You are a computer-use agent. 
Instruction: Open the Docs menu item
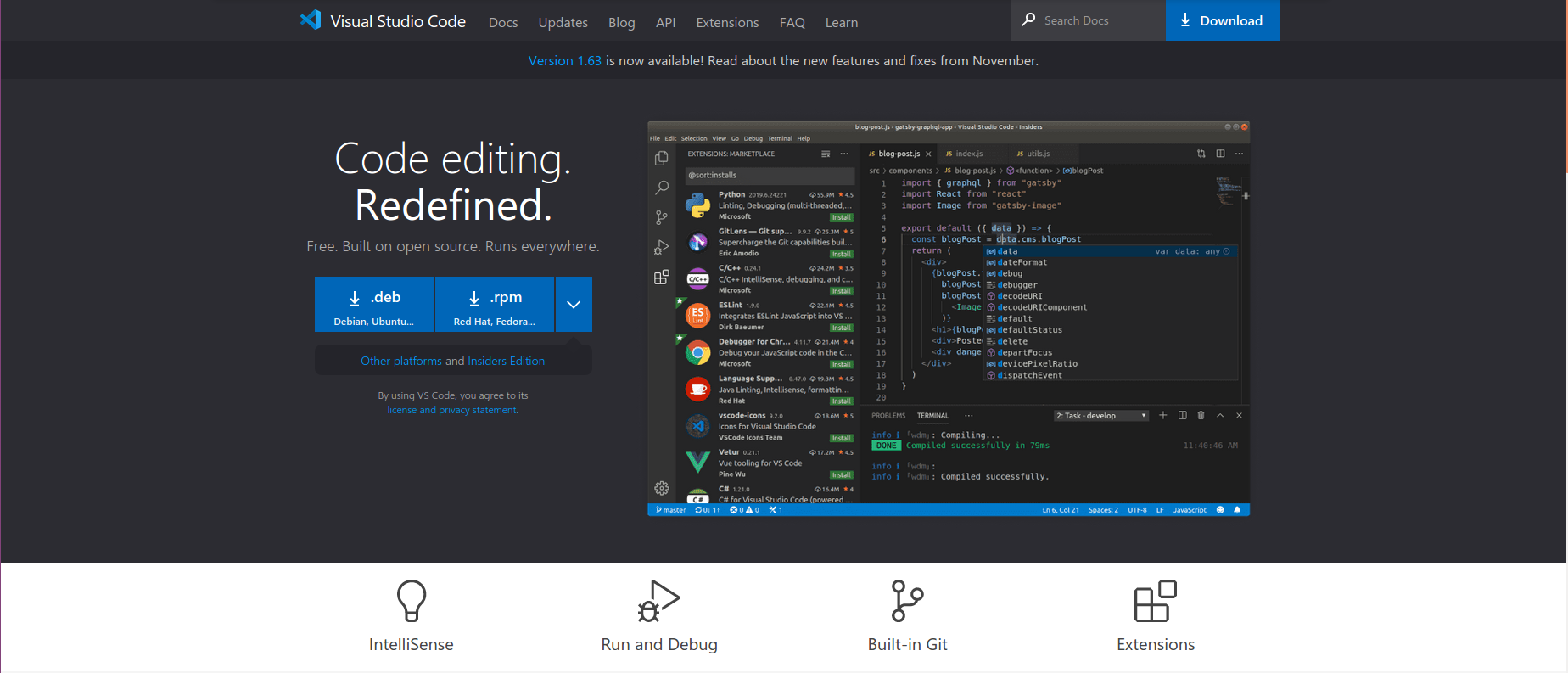(503, 23)
